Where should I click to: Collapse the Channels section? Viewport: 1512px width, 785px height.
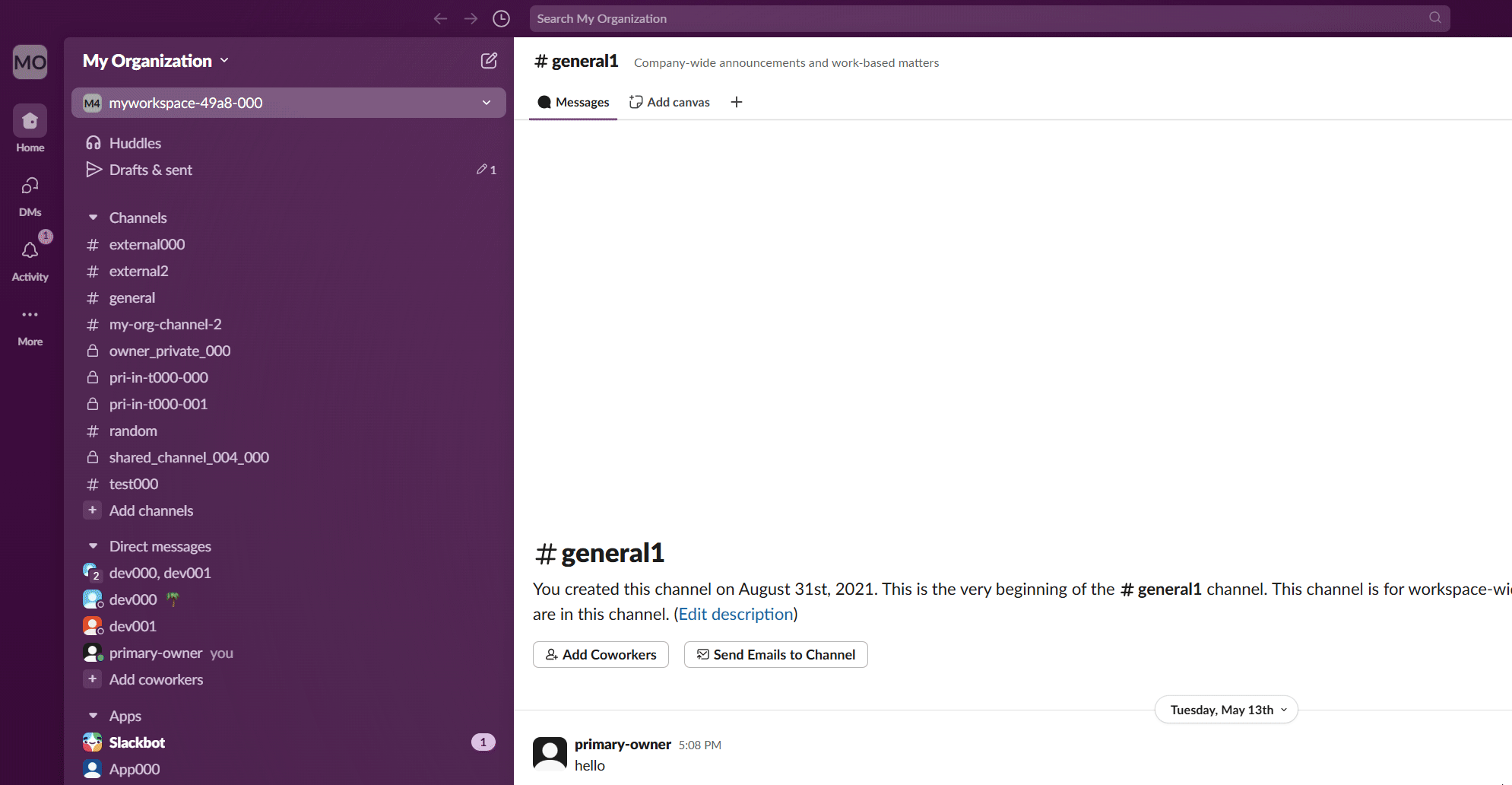(93, 218)
